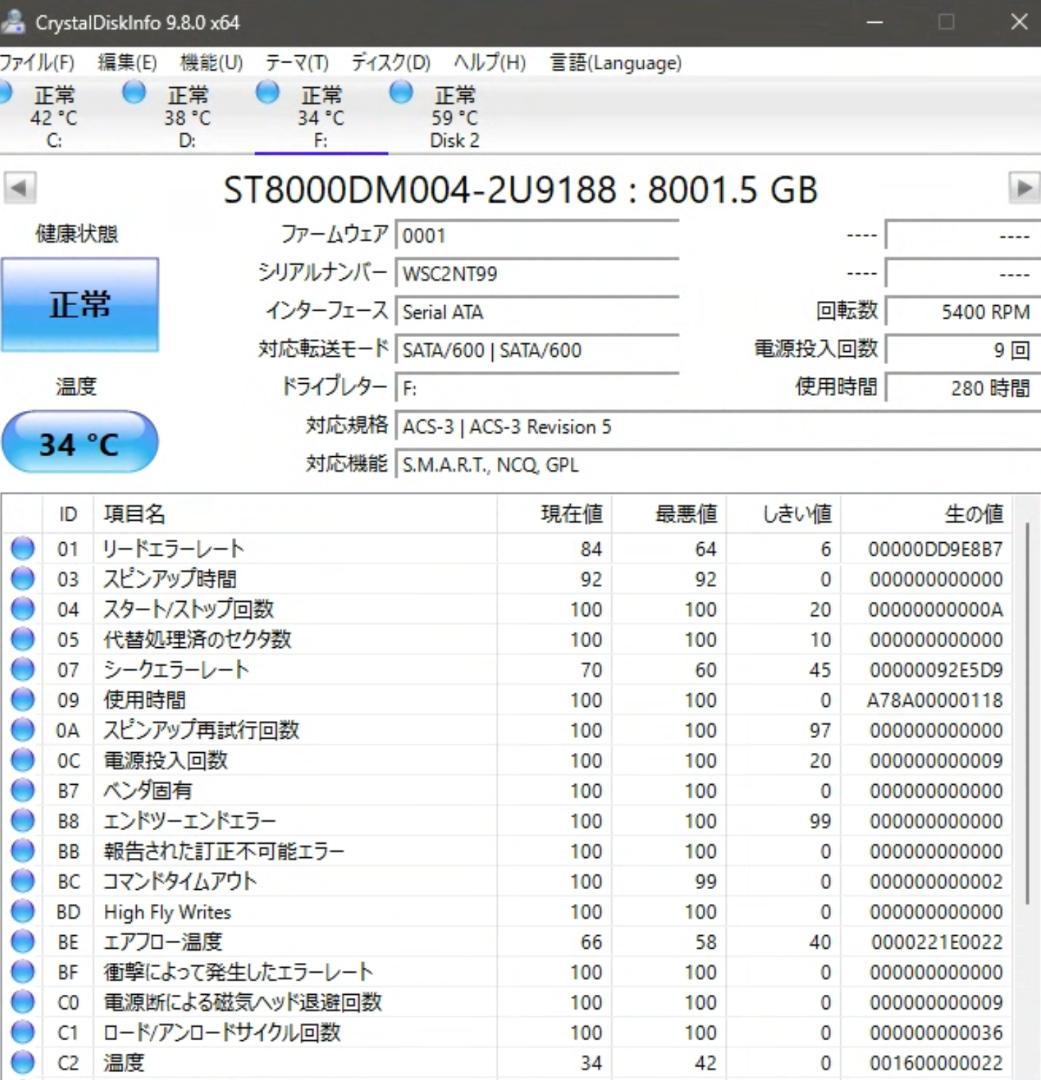Click status icon for C1 ロード/アンロードサイクル回数
Screen dimensions: 1041x1080
pos(23,1032)
